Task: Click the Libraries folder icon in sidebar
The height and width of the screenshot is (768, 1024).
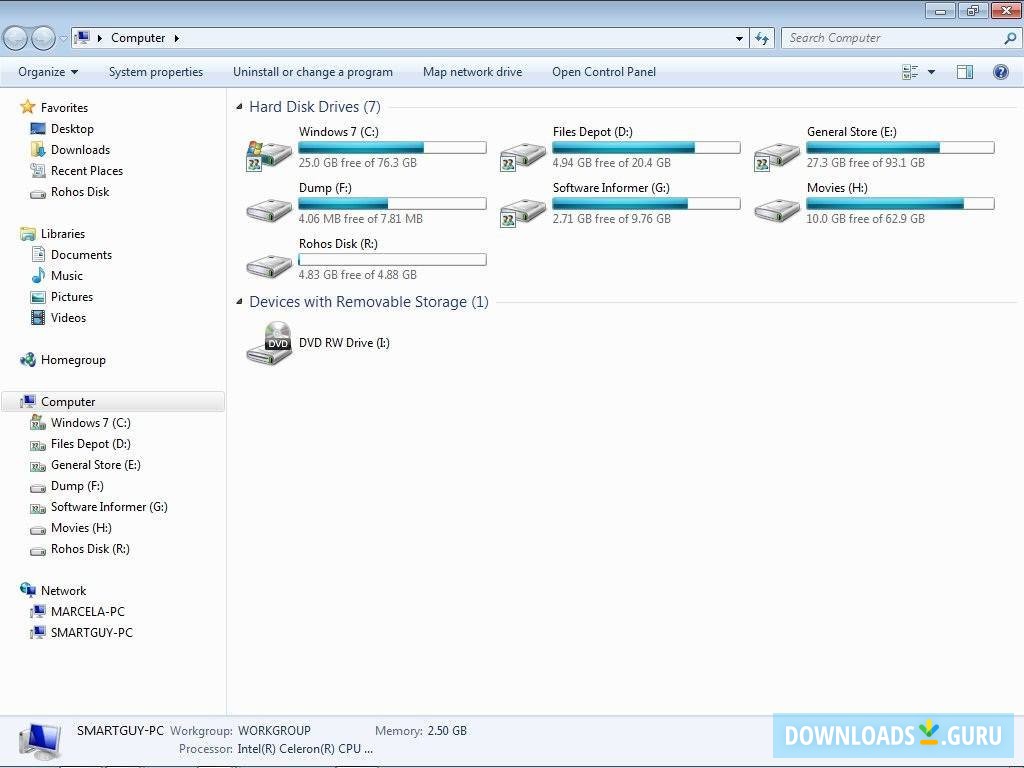Action: point(27,234)
